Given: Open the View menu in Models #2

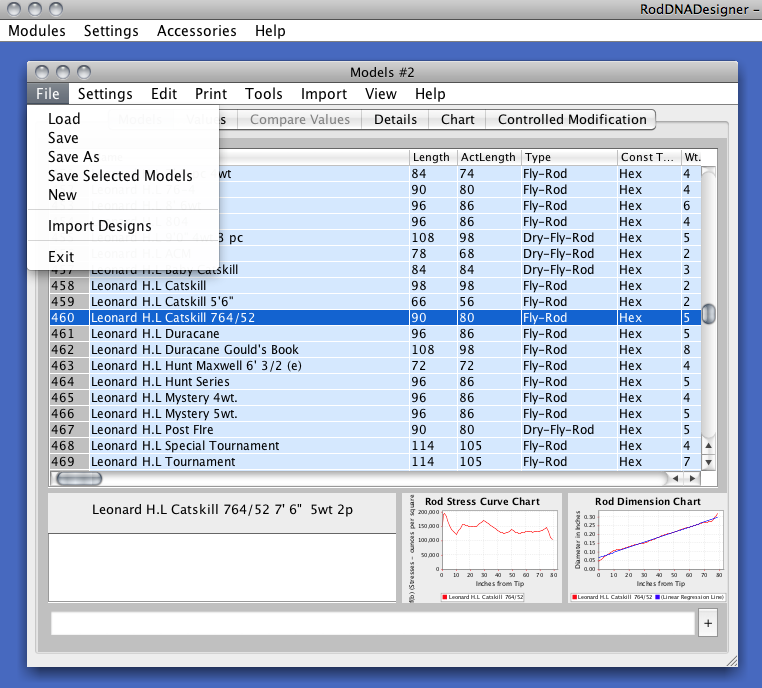Looking at the screenshot, I should tap(381, 93).
